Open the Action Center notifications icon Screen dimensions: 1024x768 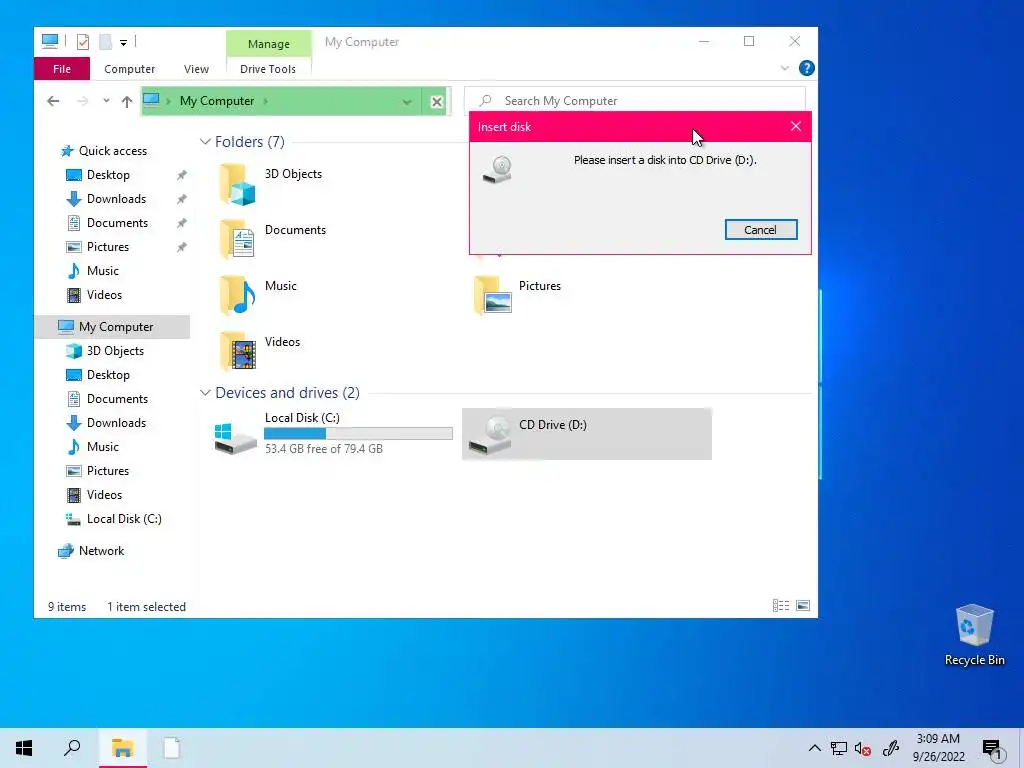(992, 748)
